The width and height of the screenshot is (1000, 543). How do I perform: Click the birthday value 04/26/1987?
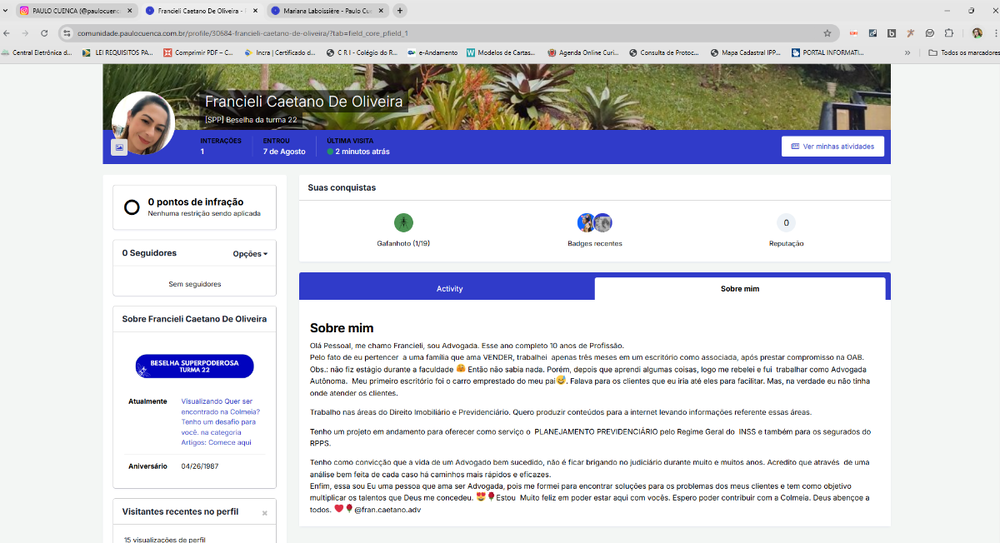[200, 466]
